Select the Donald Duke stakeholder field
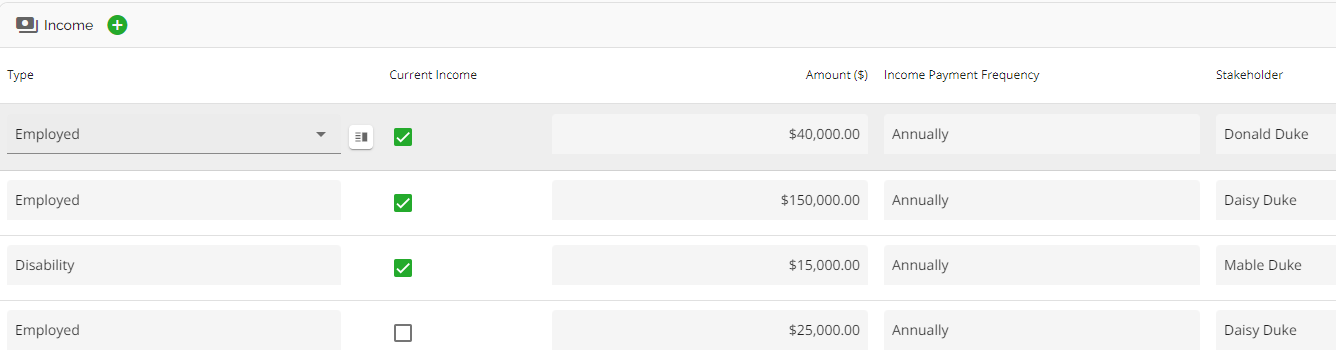Viewport: 1336px width, 360px height. (x=1276, y=134)
